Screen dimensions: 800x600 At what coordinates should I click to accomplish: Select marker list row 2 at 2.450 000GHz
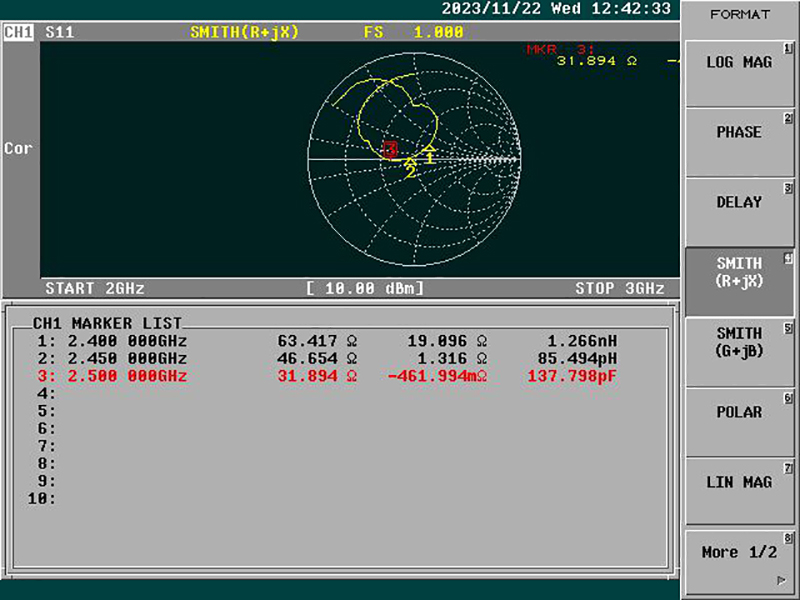click(x=327, y=358)
